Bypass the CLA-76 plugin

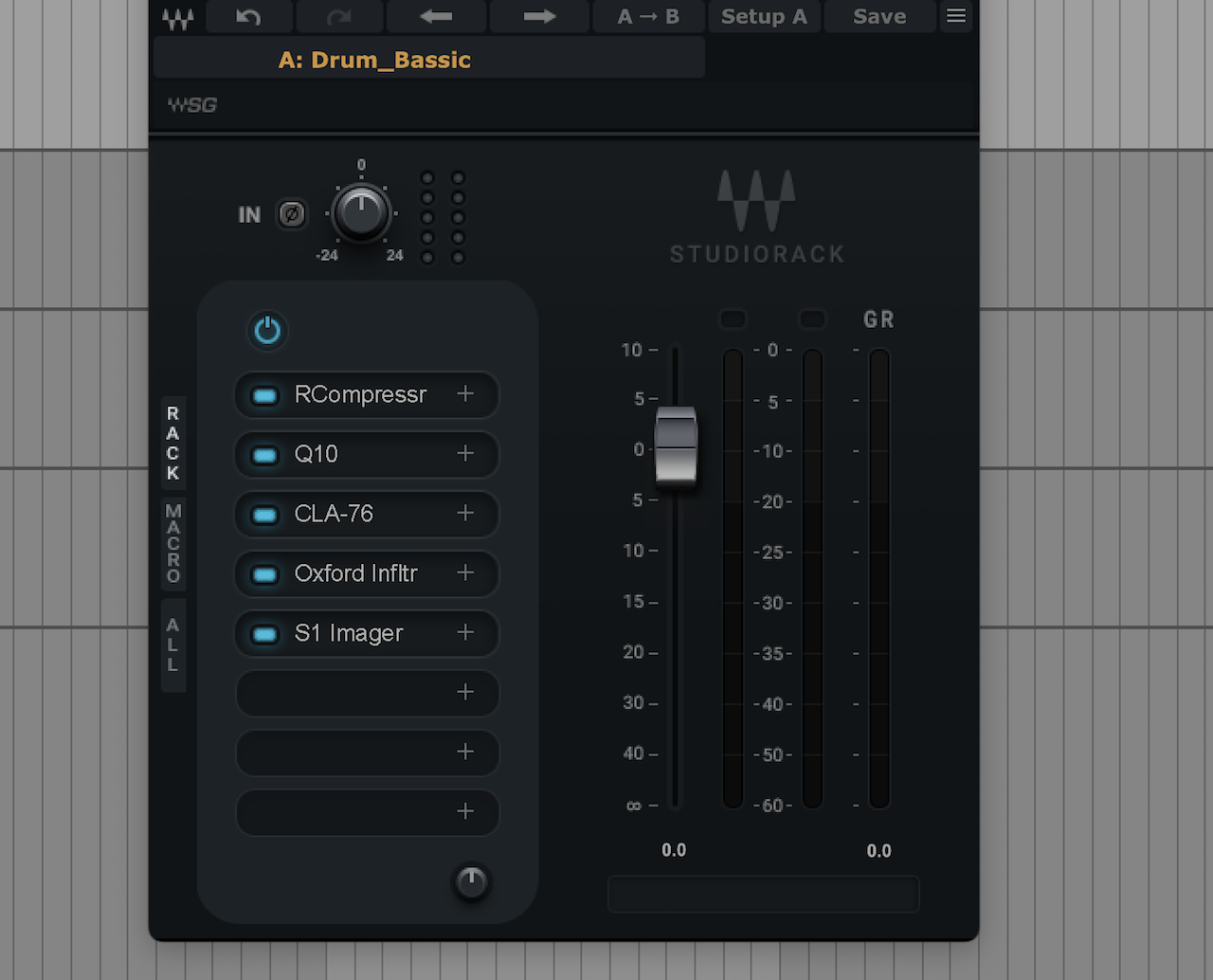click(x=264, y=515)
